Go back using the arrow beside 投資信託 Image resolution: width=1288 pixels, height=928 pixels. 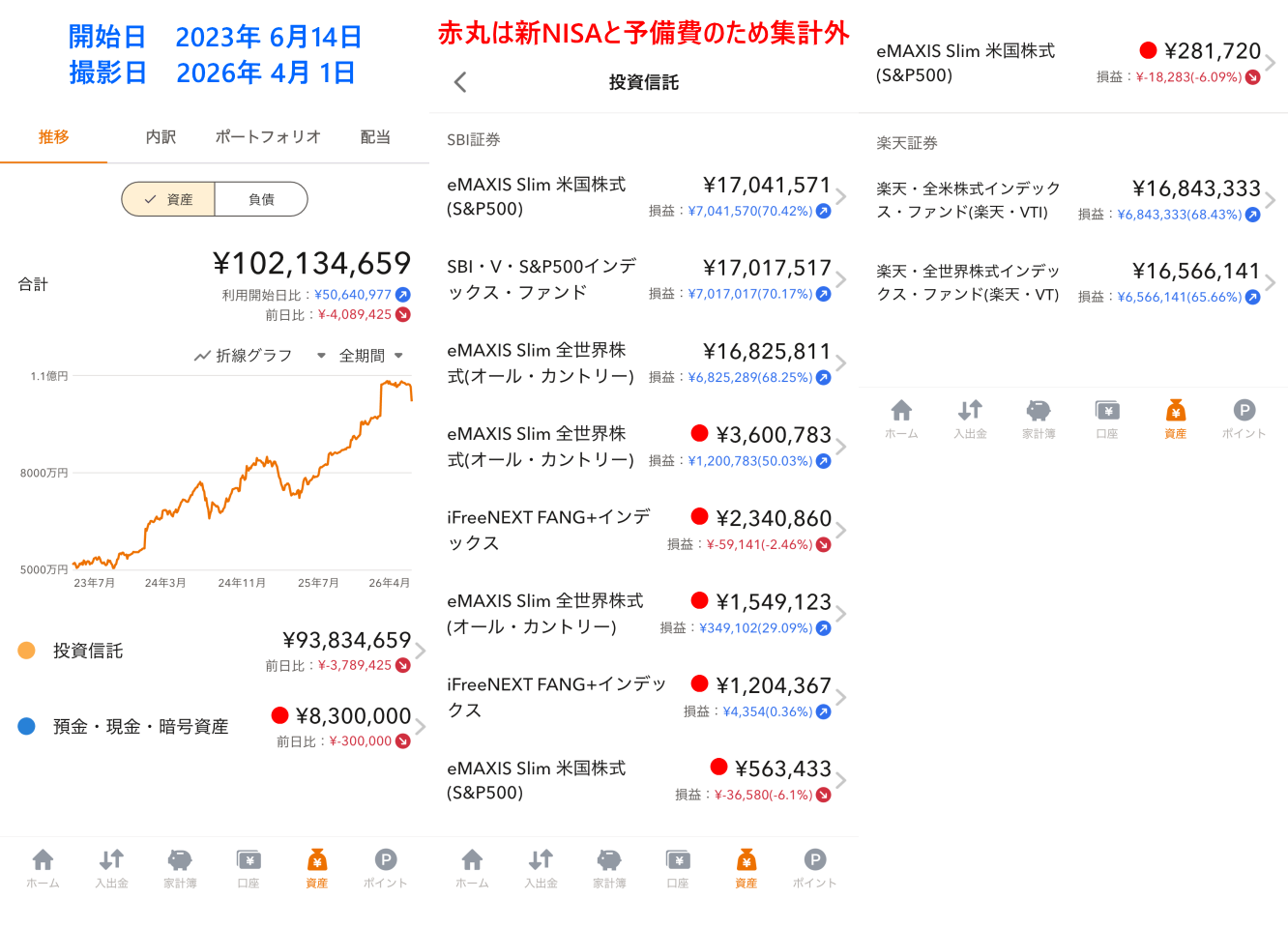460,82
